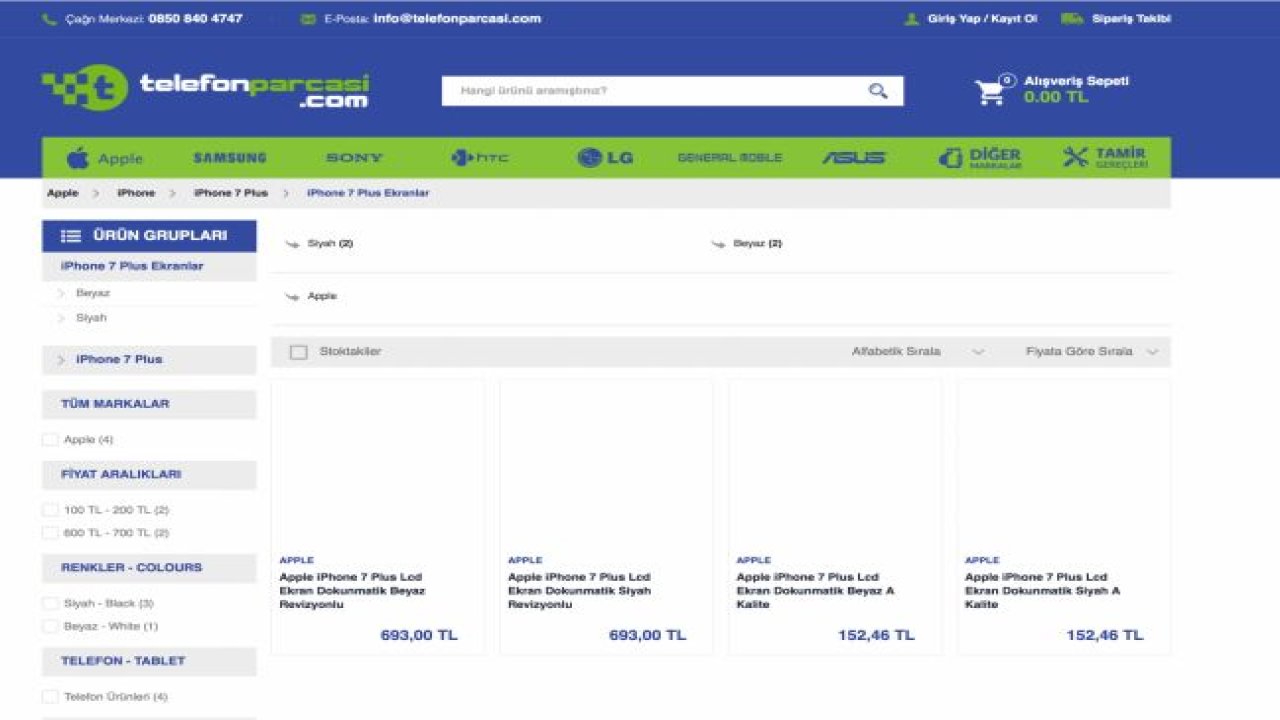1280x720 pixels.
Task: Click the Sipariş Takibi truck icon
Action: click(1072, 19)
